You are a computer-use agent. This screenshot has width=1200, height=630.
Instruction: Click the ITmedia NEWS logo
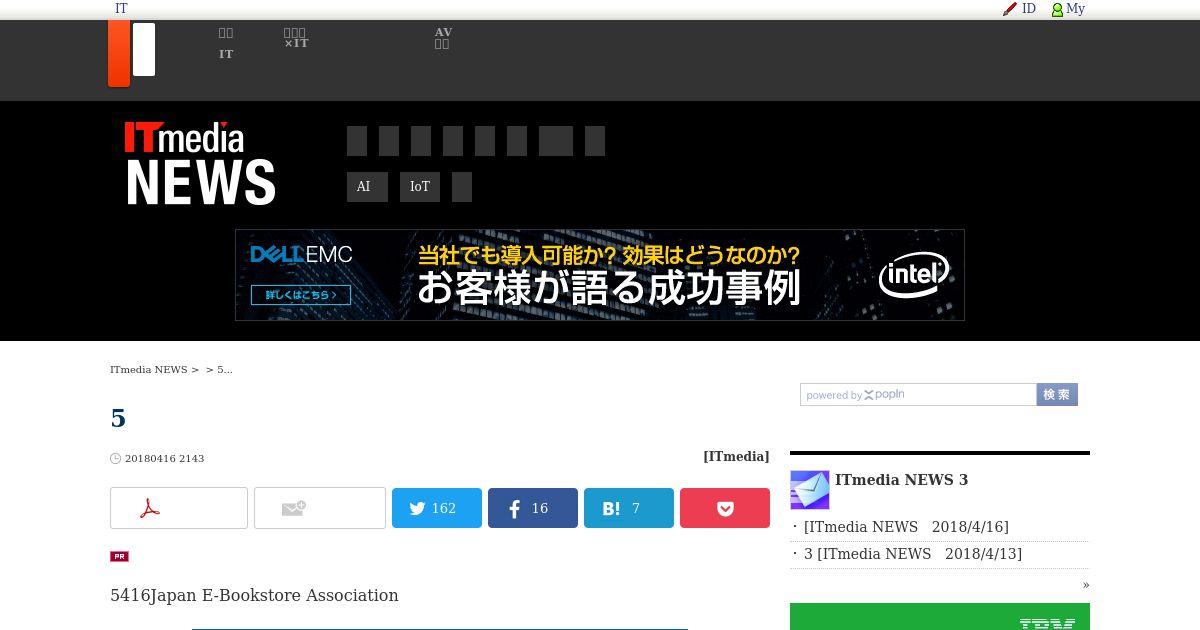coord(200,164)
